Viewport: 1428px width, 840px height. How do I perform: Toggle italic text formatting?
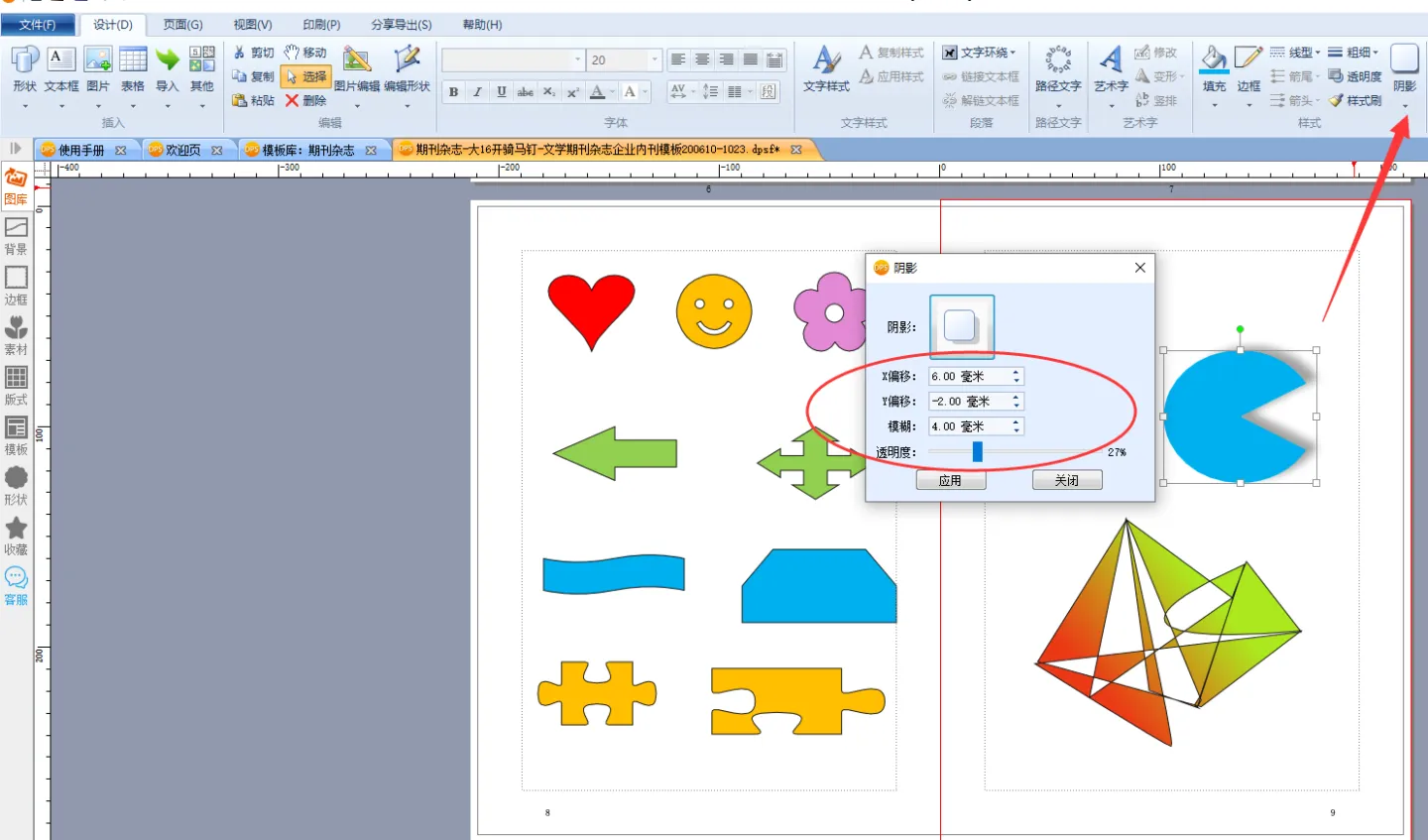coord(477,92)
